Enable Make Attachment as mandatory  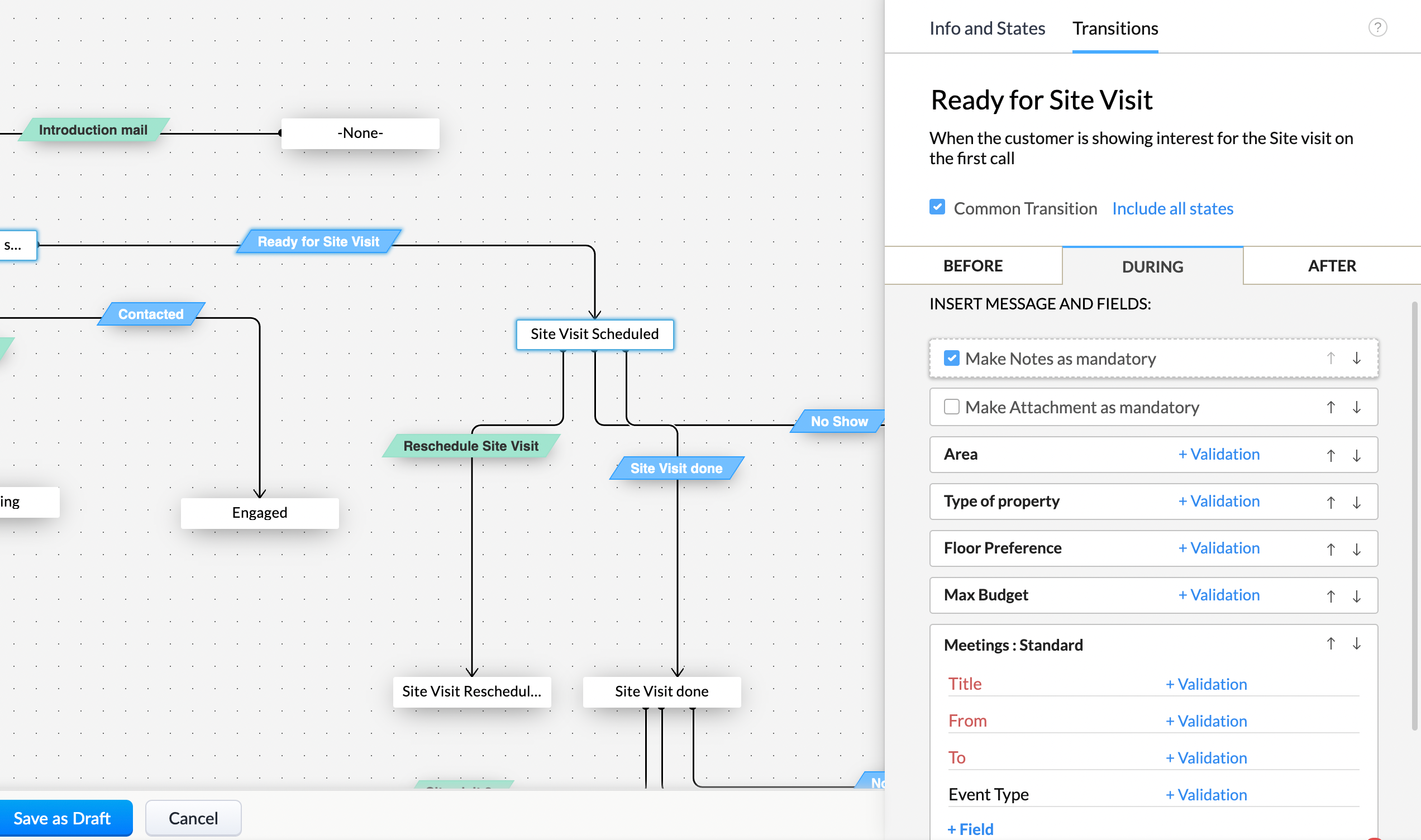pos(951,407)
